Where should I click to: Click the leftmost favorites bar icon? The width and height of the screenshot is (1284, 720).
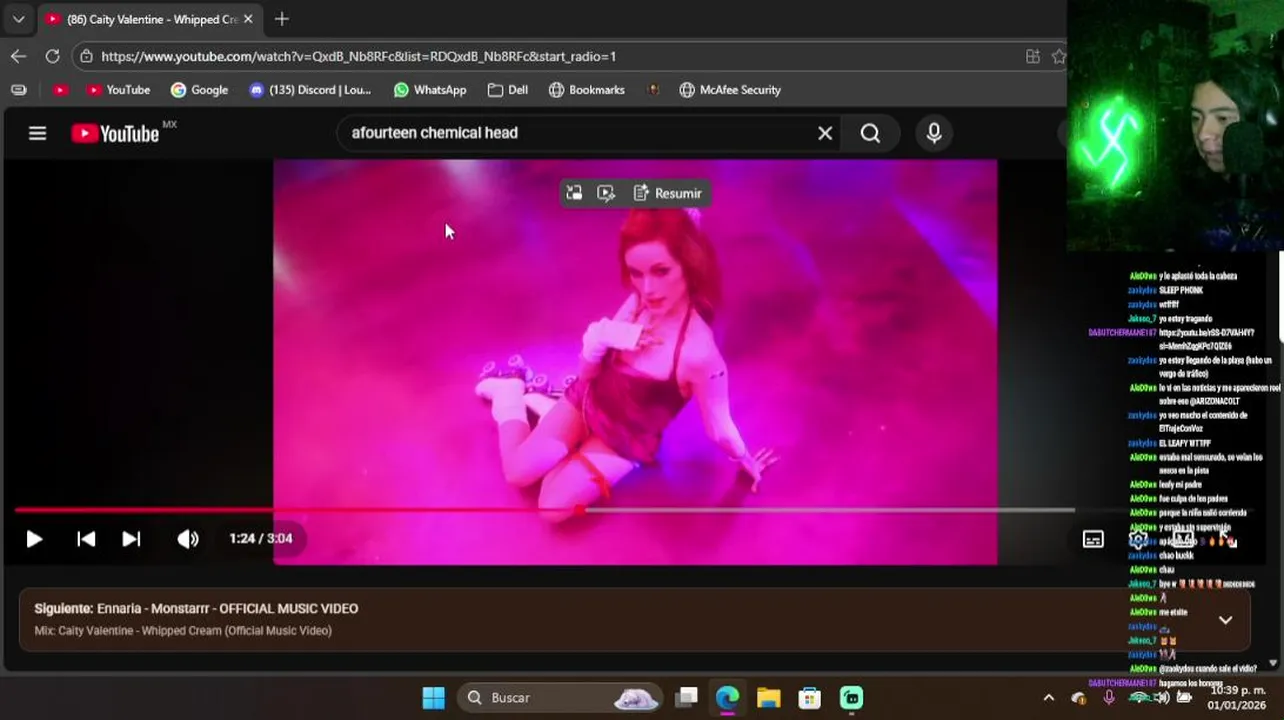tap(18, 90)
